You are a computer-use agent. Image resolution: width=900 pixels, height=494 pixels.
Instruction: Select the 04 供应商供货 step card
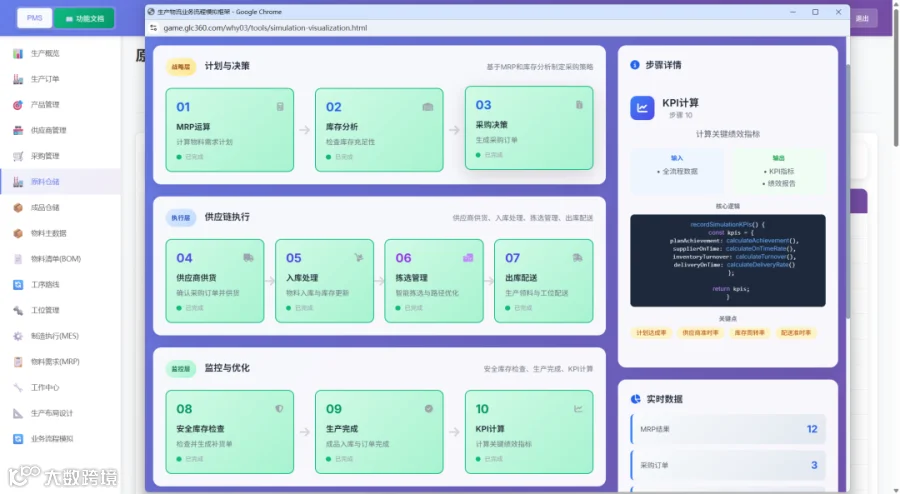point(215,281)
